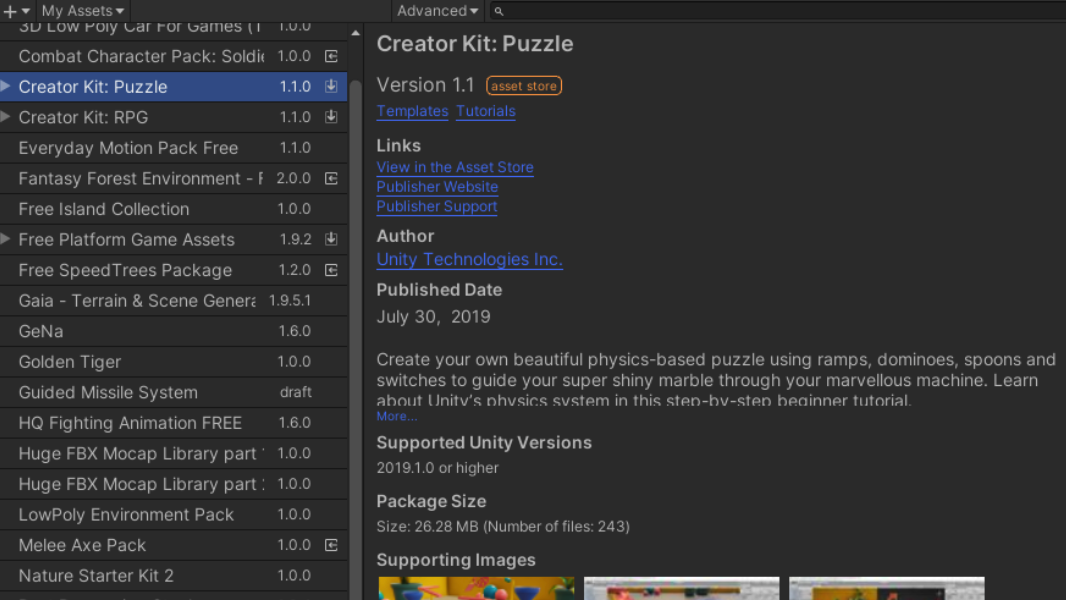Image resolution: width=1066 pixels, height=600 pixels.
Task: Click the import icon for Combat Character Pack
Action: point(331,56)
